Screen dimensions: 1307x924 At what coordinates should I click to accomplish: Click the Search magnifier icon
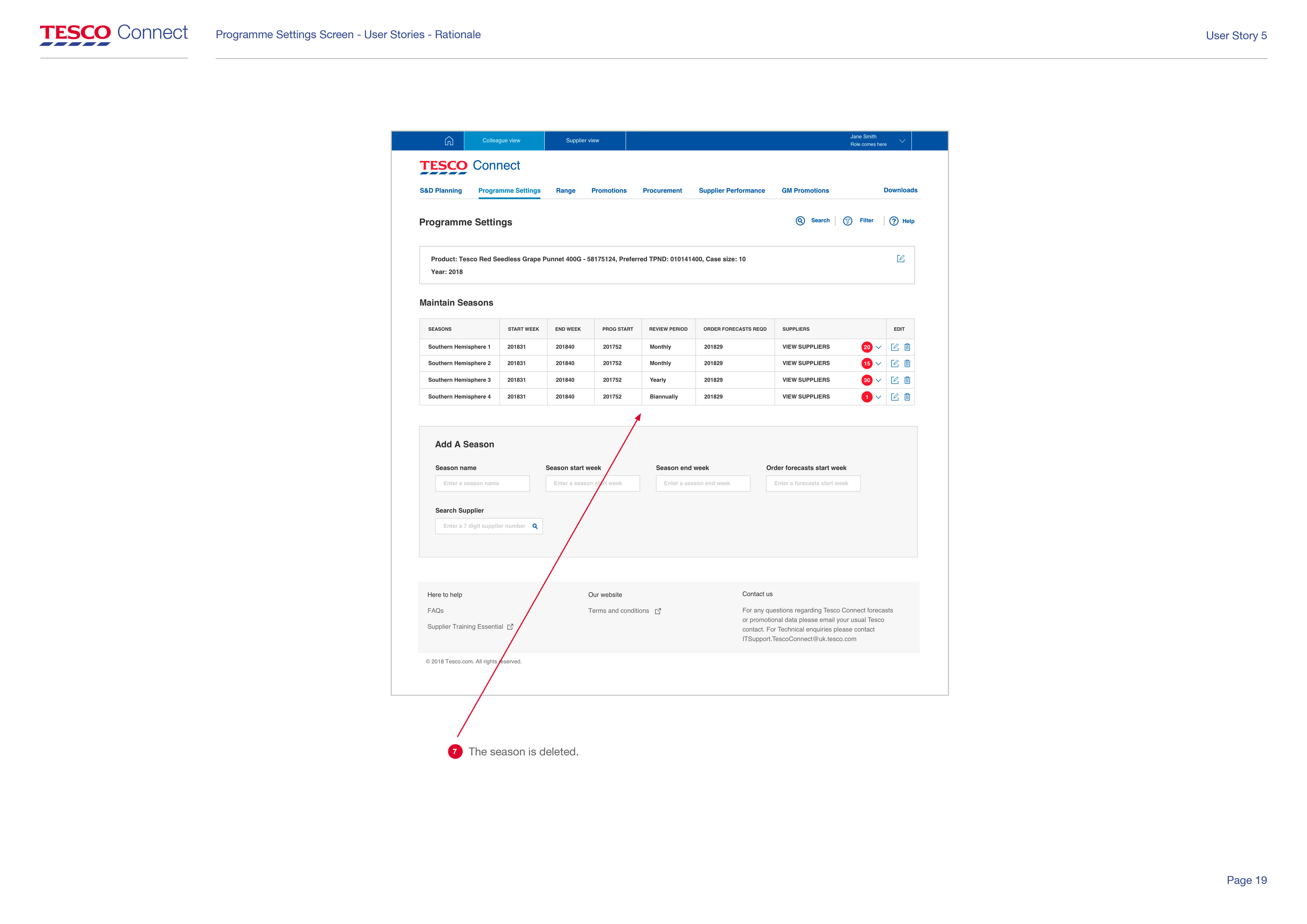tap(800, 221)
